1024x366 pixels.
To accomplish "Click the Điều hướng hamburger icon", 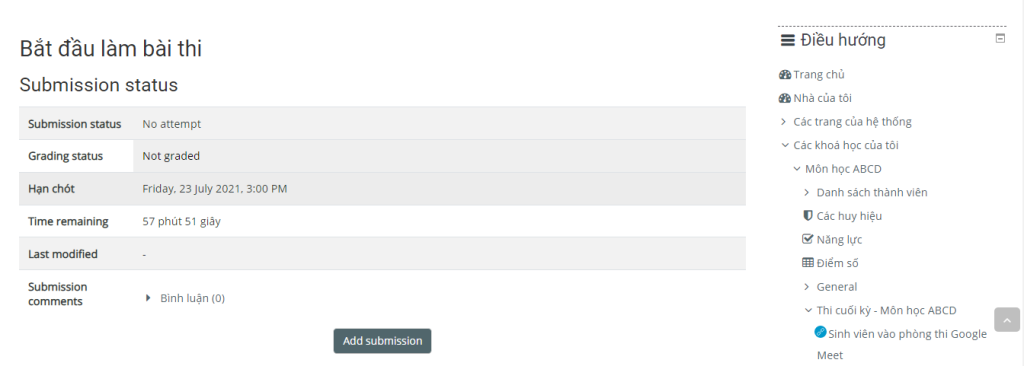I will pyautogui.click(x=788, y=41).
